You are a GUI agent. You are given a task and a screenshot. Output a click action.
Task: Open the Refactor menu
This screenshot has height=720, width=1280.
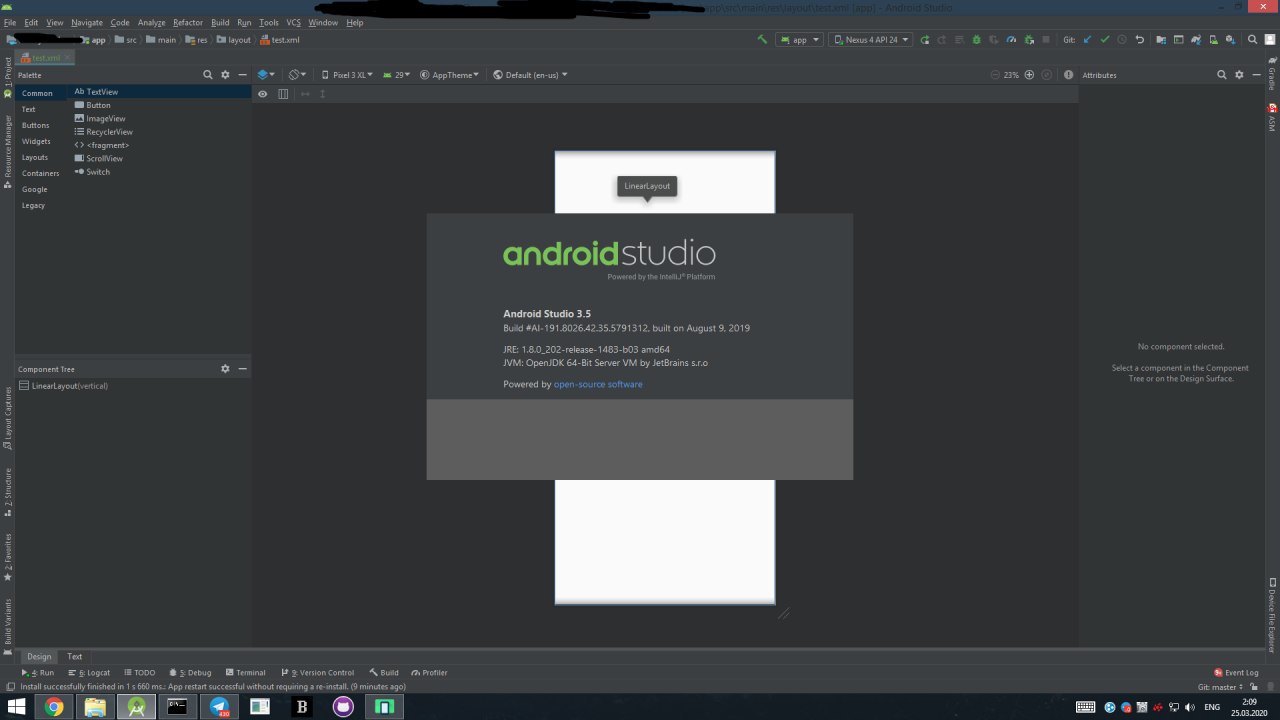(x=188, y=22)
